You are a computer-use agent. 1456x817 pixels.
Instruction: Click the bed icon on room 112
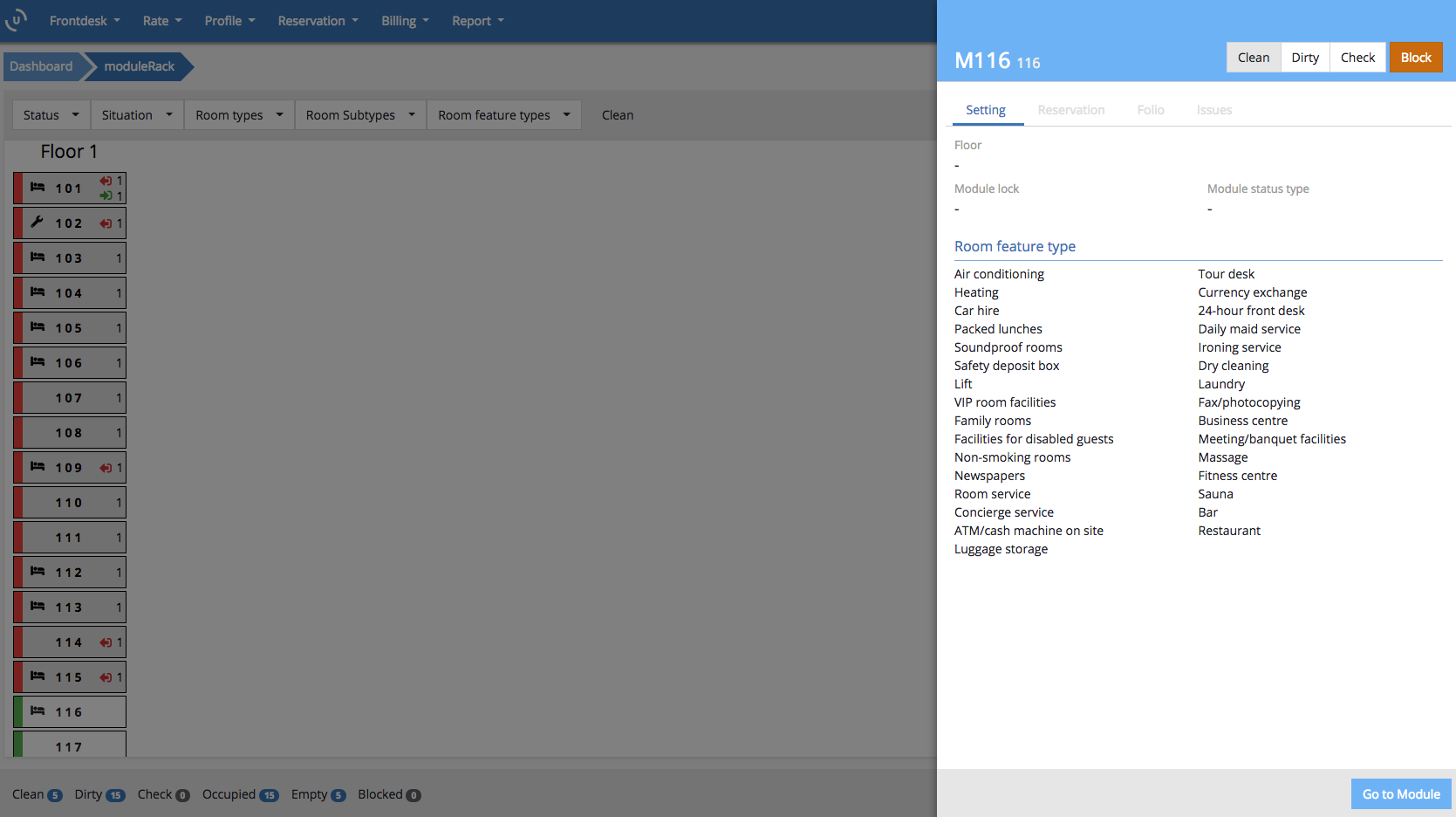click(38, 572)
